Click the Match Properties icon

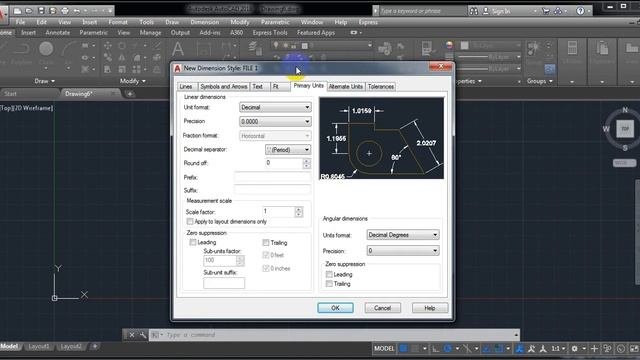point(384,49)
